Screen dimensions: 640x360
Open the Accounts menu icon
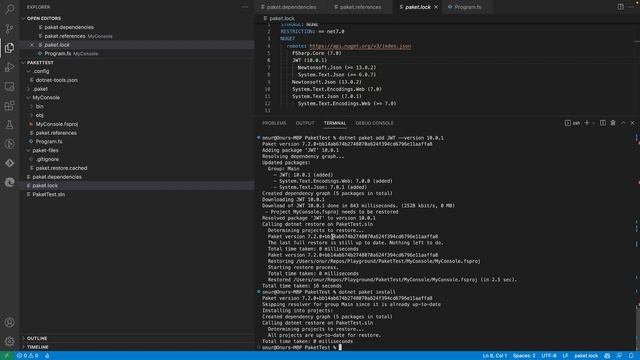pyautogui.click(x=9, y=322)
